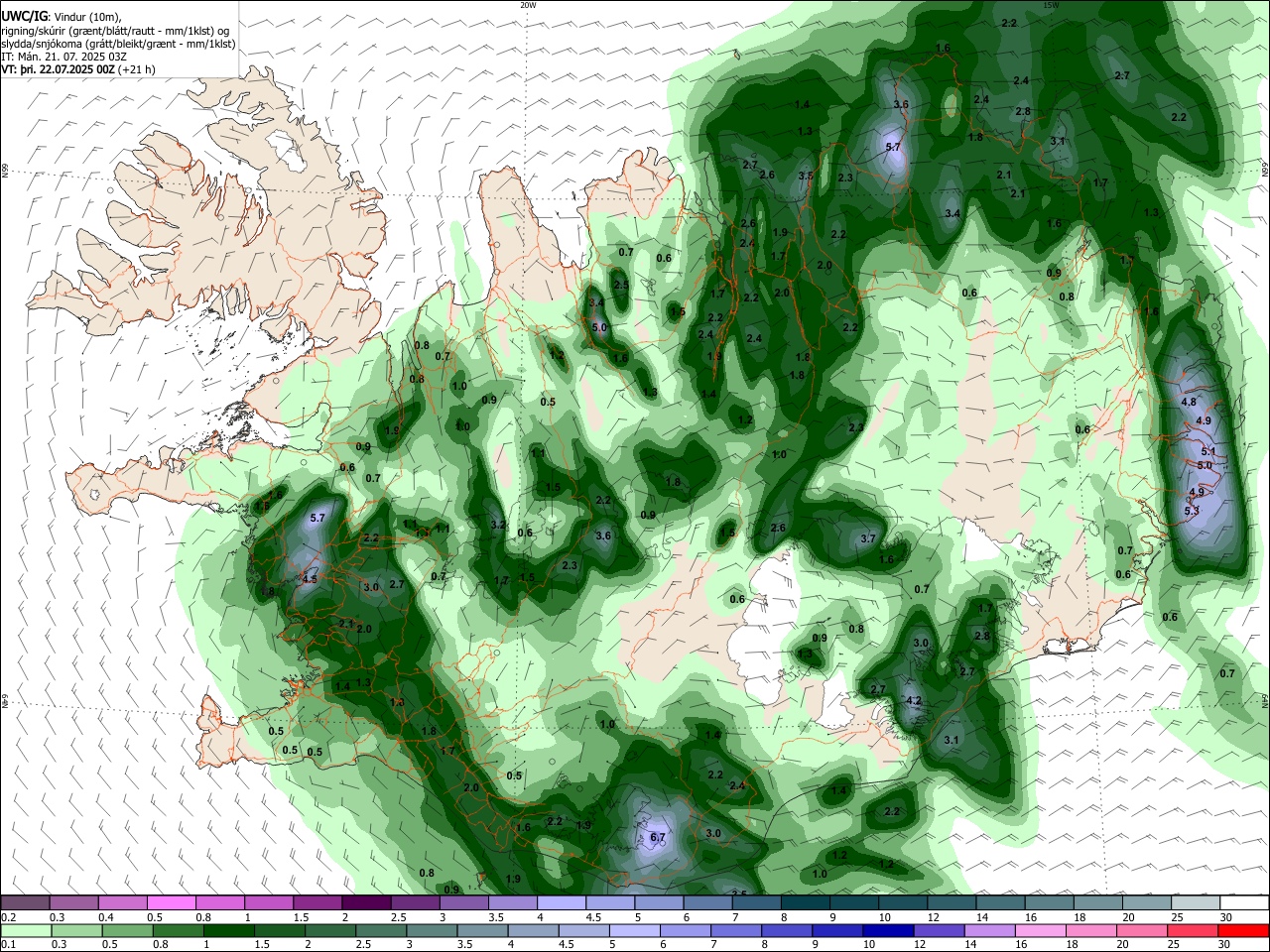Click the upper legend swatch between 4 and 4.5
Image resolution: width=1270 pixels, height=952 pixels.
[x=562, y=902]
